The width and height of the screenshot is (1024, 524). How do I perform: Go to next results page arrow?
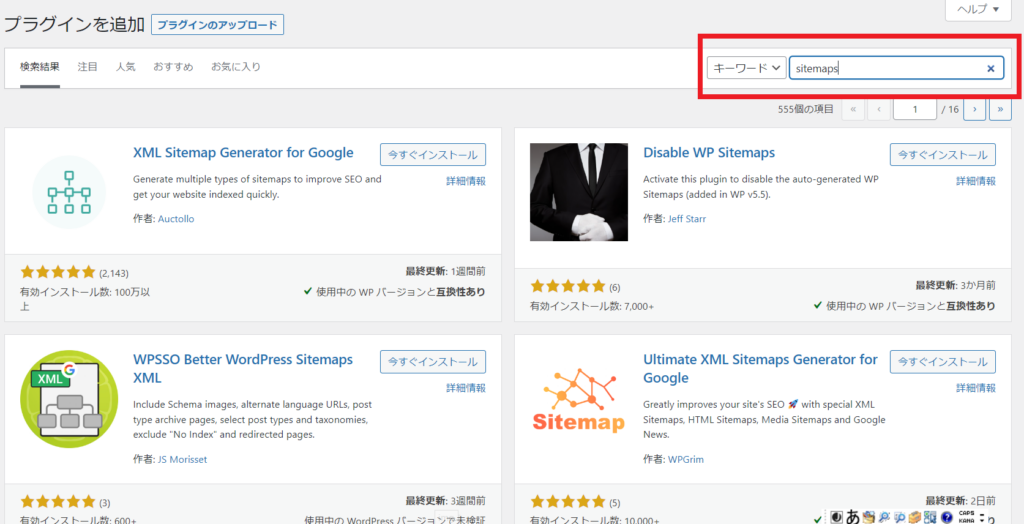[x=974, y=110]
